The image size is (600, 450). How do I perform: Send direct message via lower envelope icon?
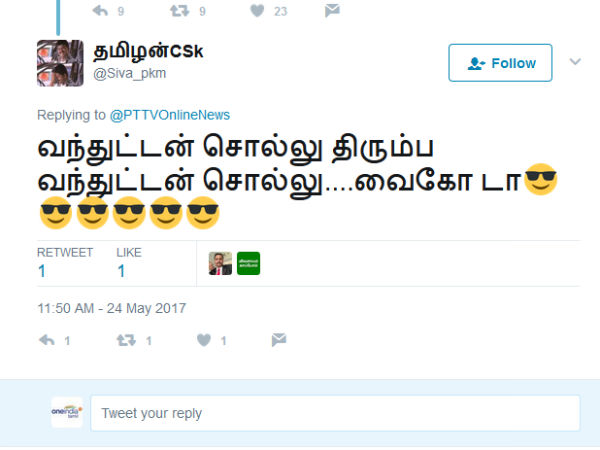point(279,340)
